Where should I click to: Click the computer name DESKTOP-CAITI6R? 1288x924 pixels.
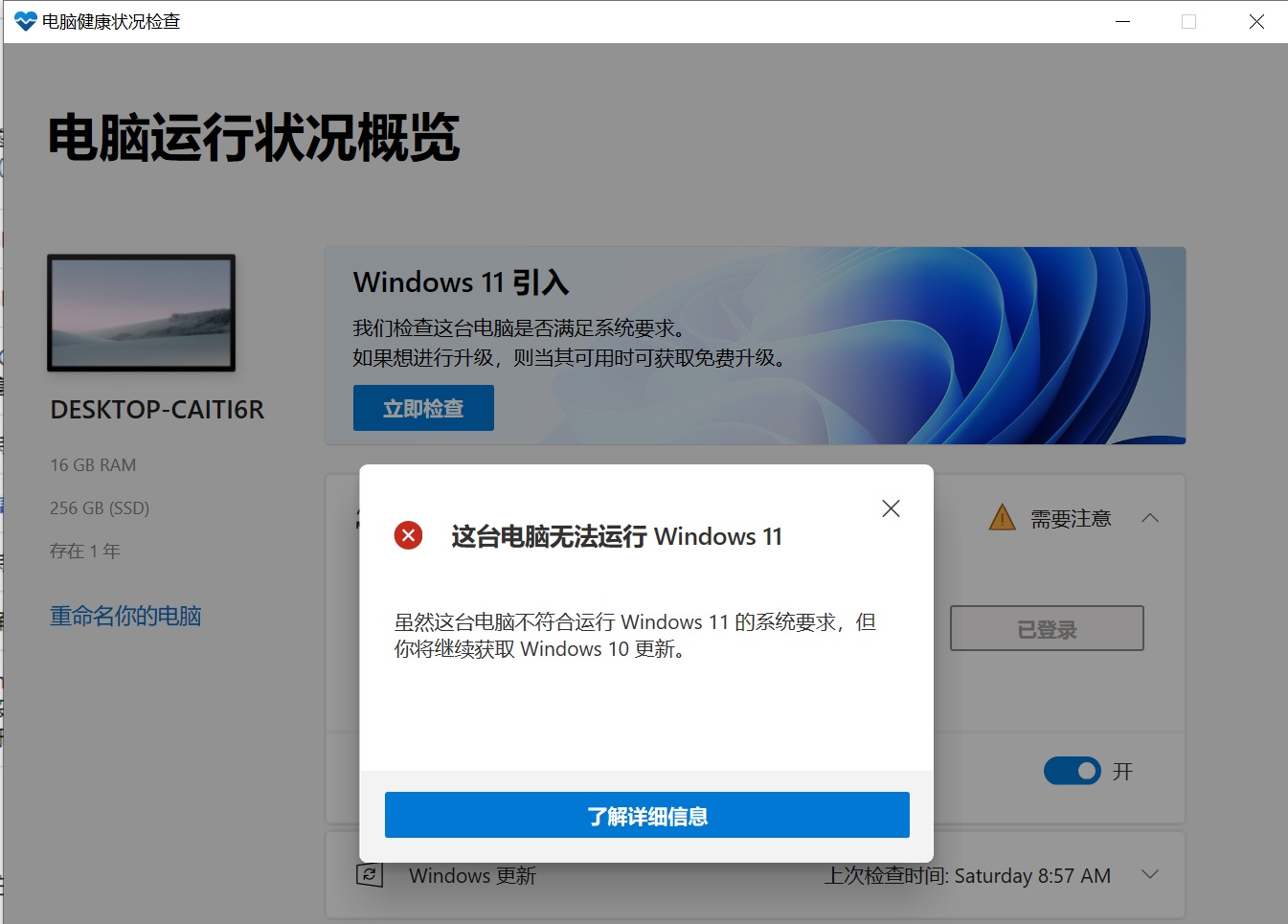156,410
